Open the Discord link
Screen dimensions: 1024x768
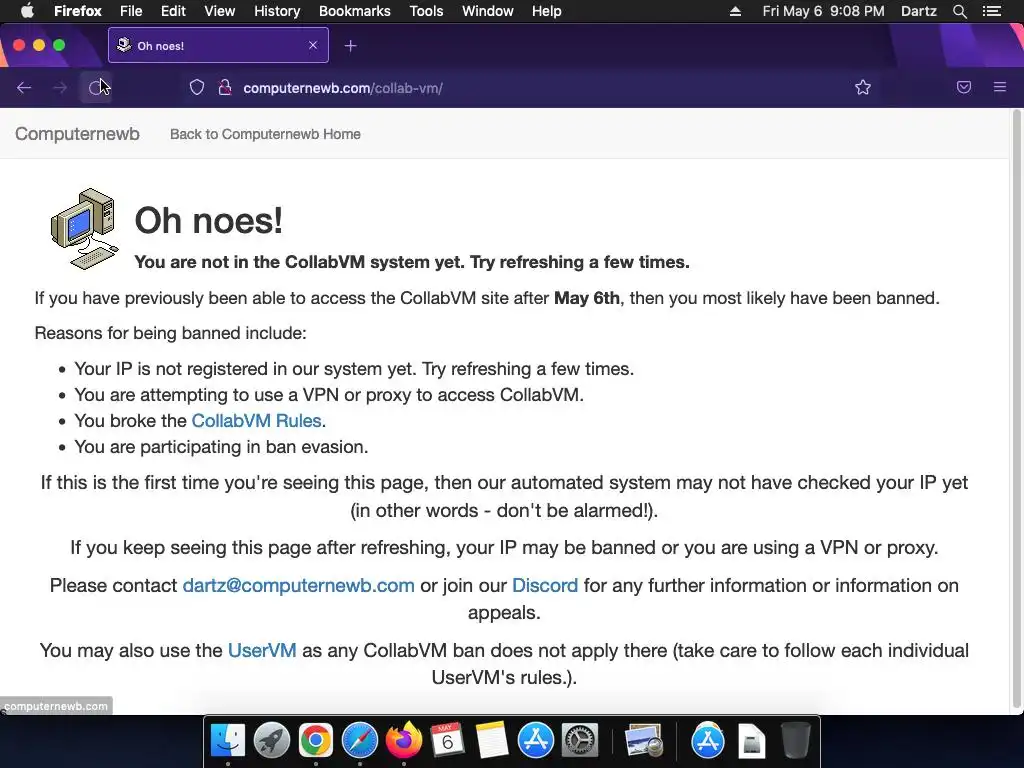pyautogui.click(x=545, y=585)
